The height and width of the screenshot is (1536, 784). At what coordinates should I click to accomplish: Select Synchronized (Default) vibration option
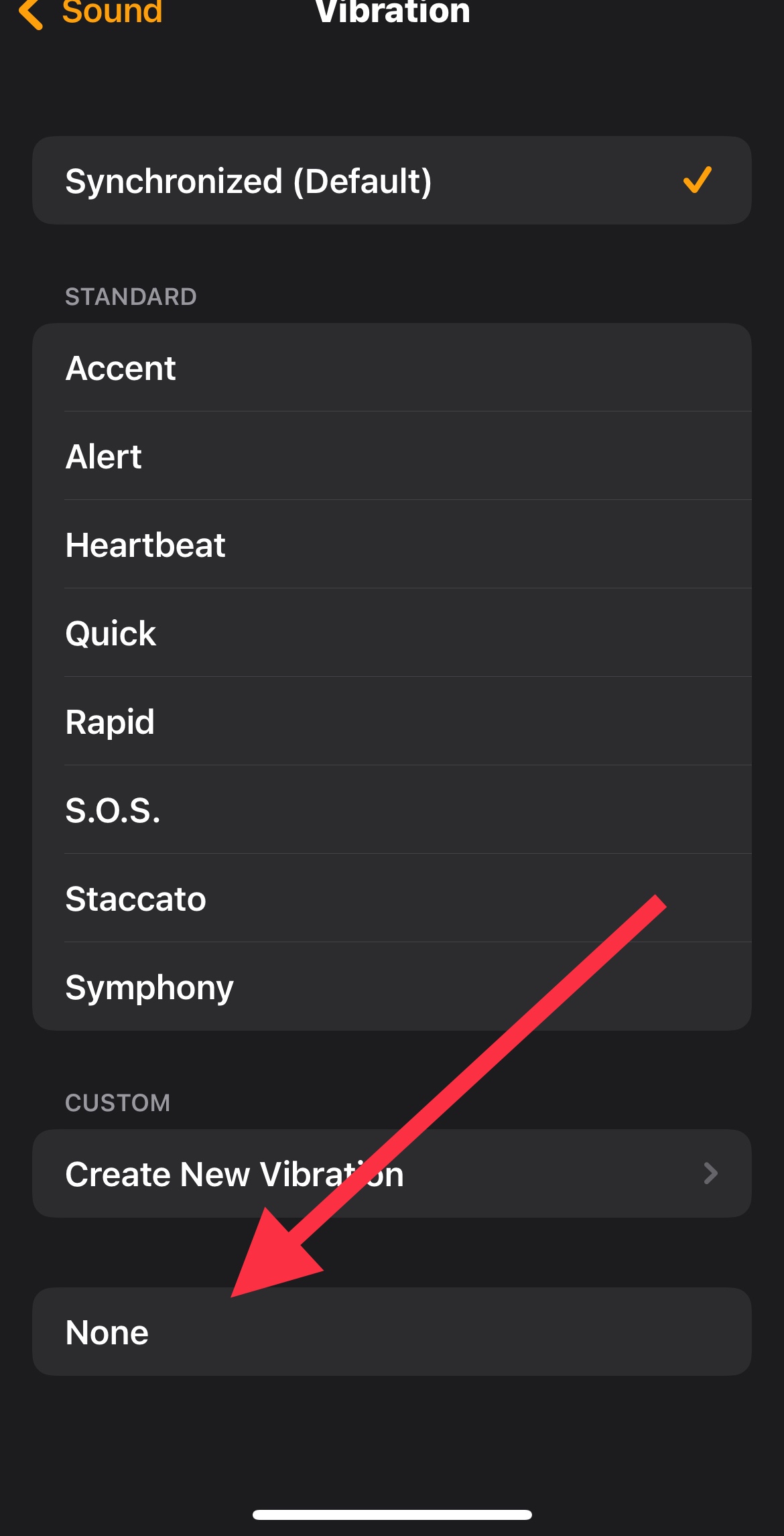click(x=249, y=181)
